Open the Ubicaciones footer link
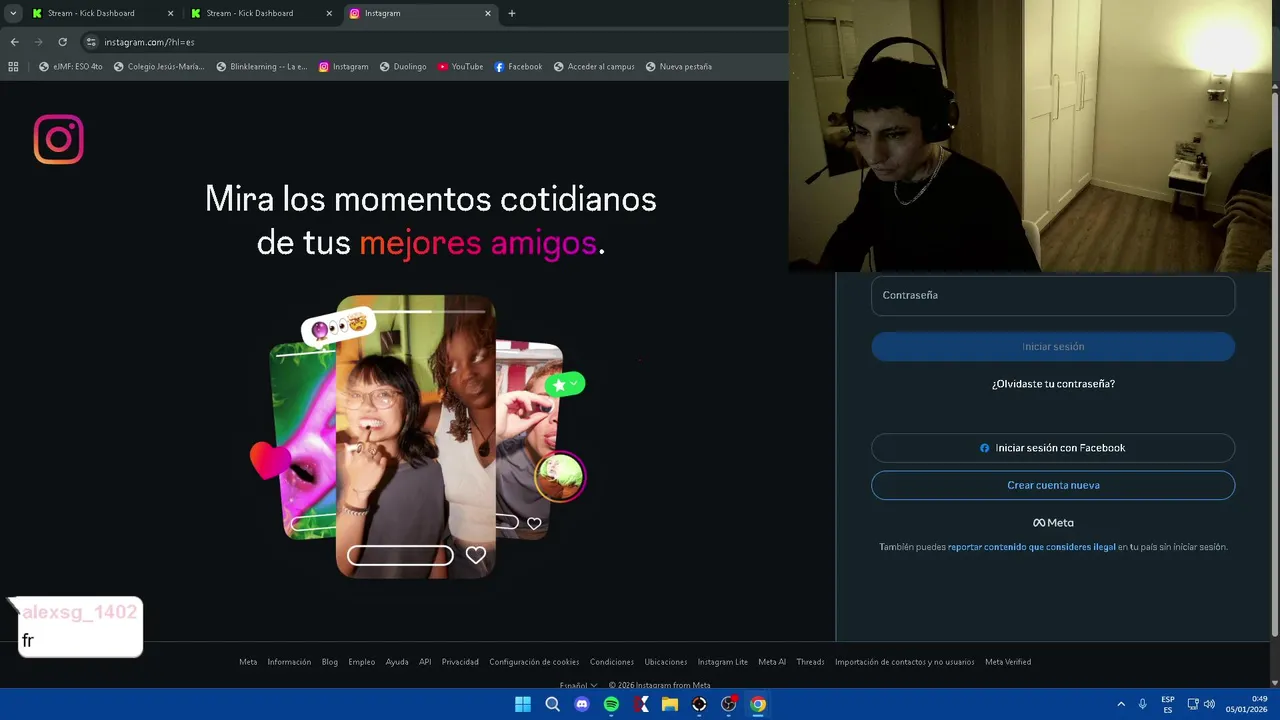1280x720 pixels. [x=666, y=662]
